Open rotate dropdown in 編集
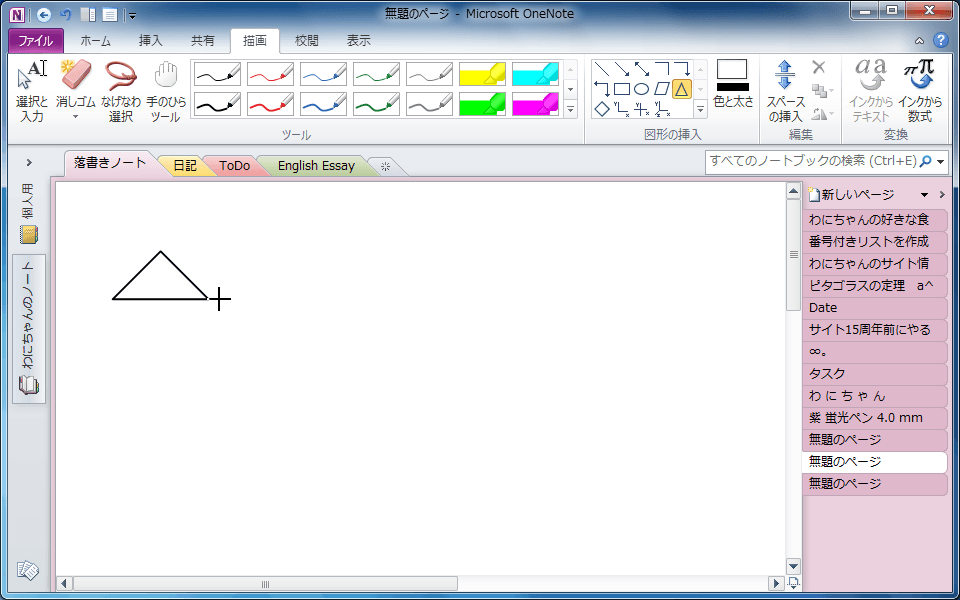The image size is (960, 600). 822,113
